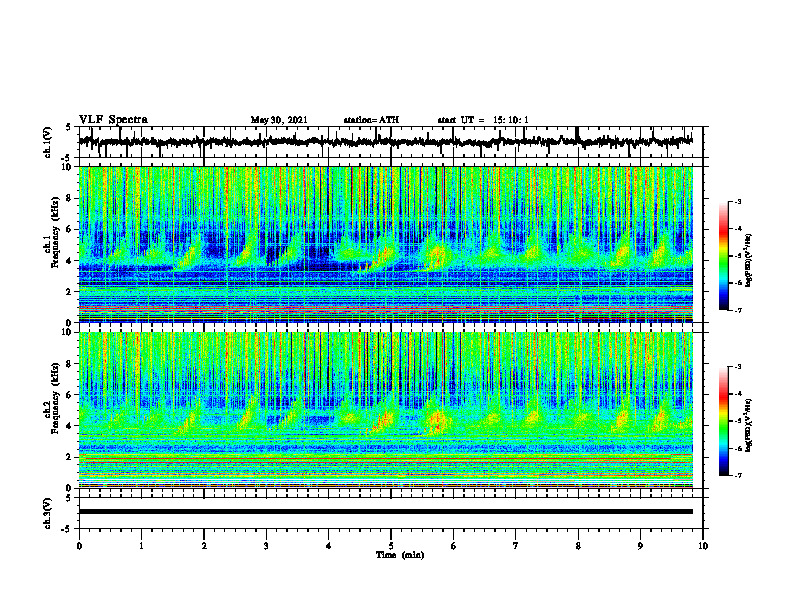Click the "5" volt tick on ch.1(V) axis
This screenshot has height=612, width=792.
tap(69, 127)
